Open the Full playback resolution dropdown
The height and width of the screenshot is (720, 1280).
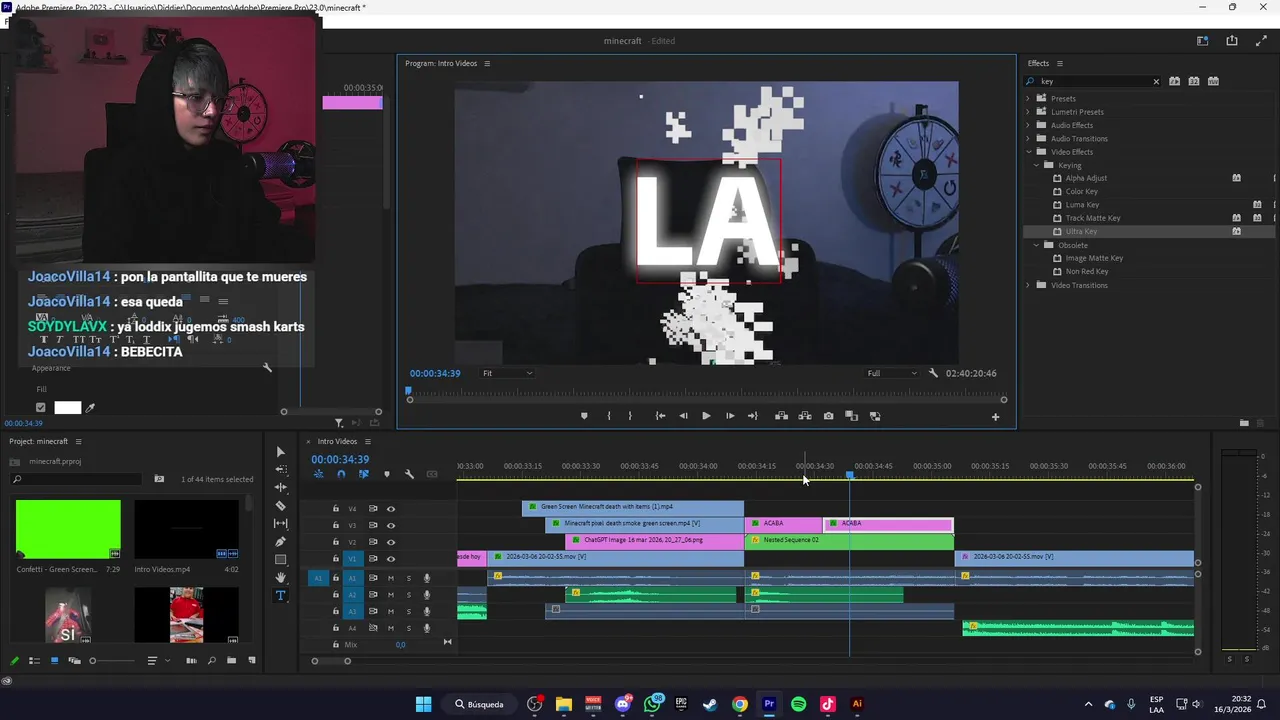[891, 373]
